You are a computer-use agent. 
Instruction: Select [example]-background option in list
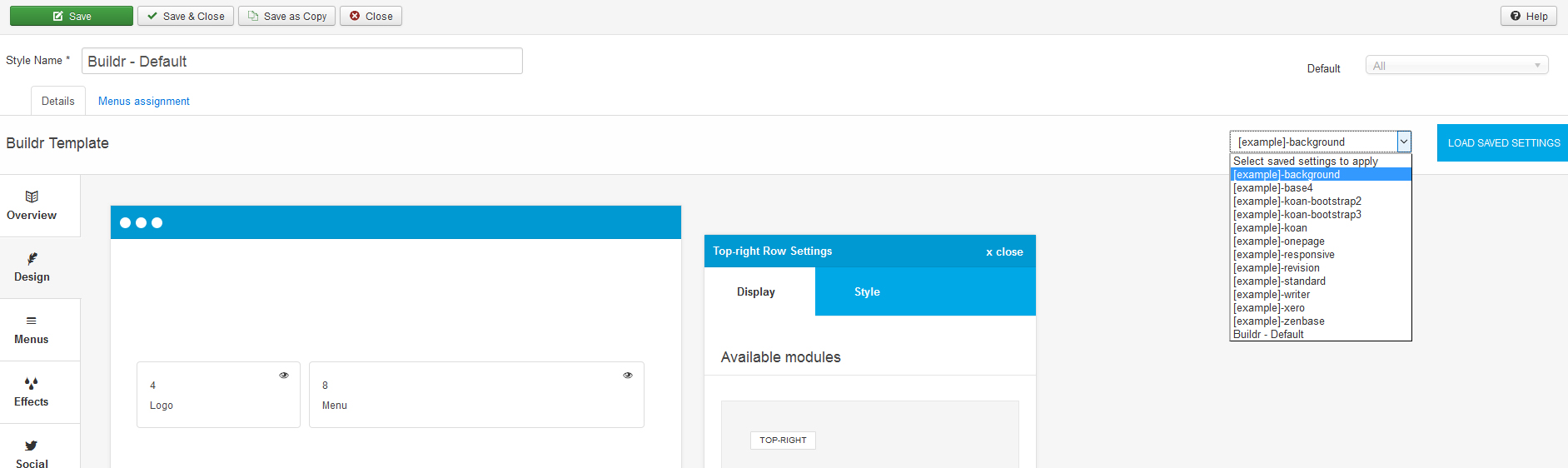(x=1321, y=175)
